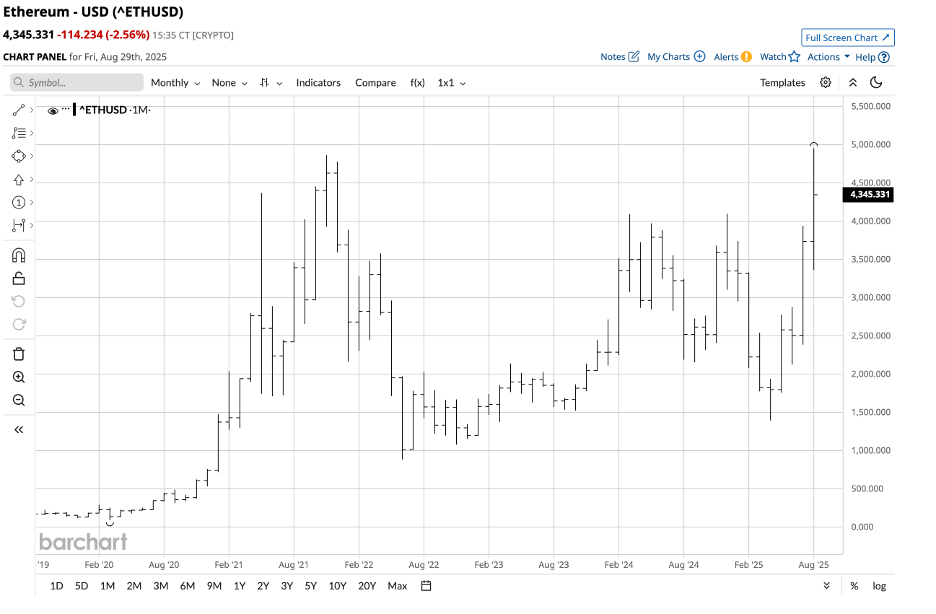Collapse the toolbar with double up arrows

point(853,82)
